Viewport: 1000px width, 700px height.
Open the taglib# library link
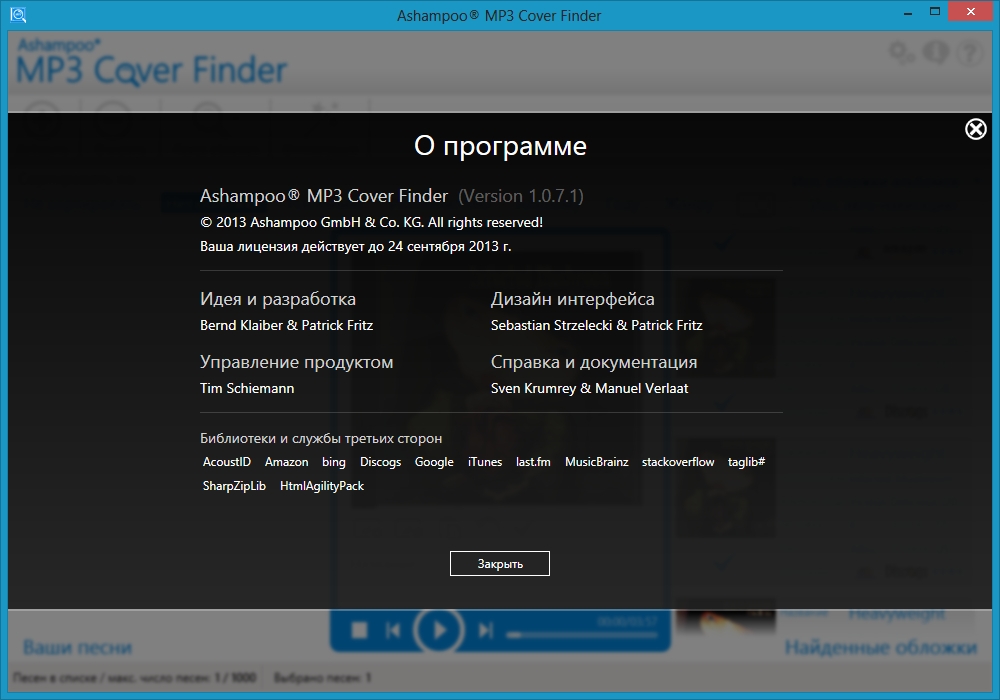click(x=746, y=462)
